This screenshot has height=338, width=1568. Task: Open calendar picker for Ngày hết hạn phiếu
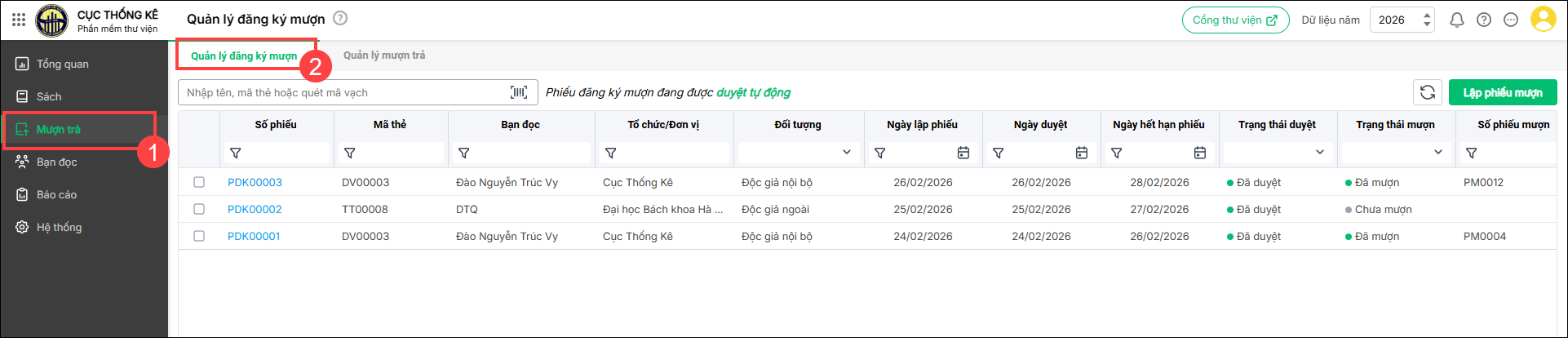1200,153
